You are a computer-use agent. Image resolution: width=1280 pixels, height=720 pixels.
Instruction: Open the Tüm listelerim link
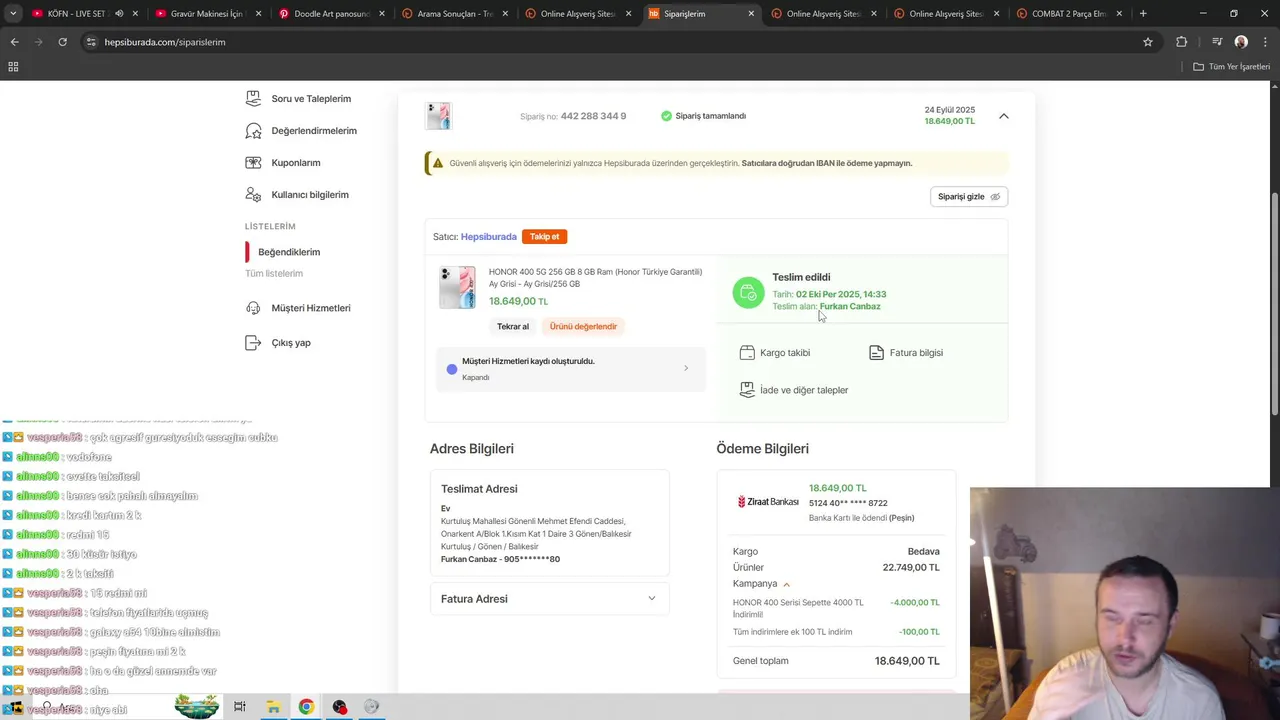click(x=274, y=274)
